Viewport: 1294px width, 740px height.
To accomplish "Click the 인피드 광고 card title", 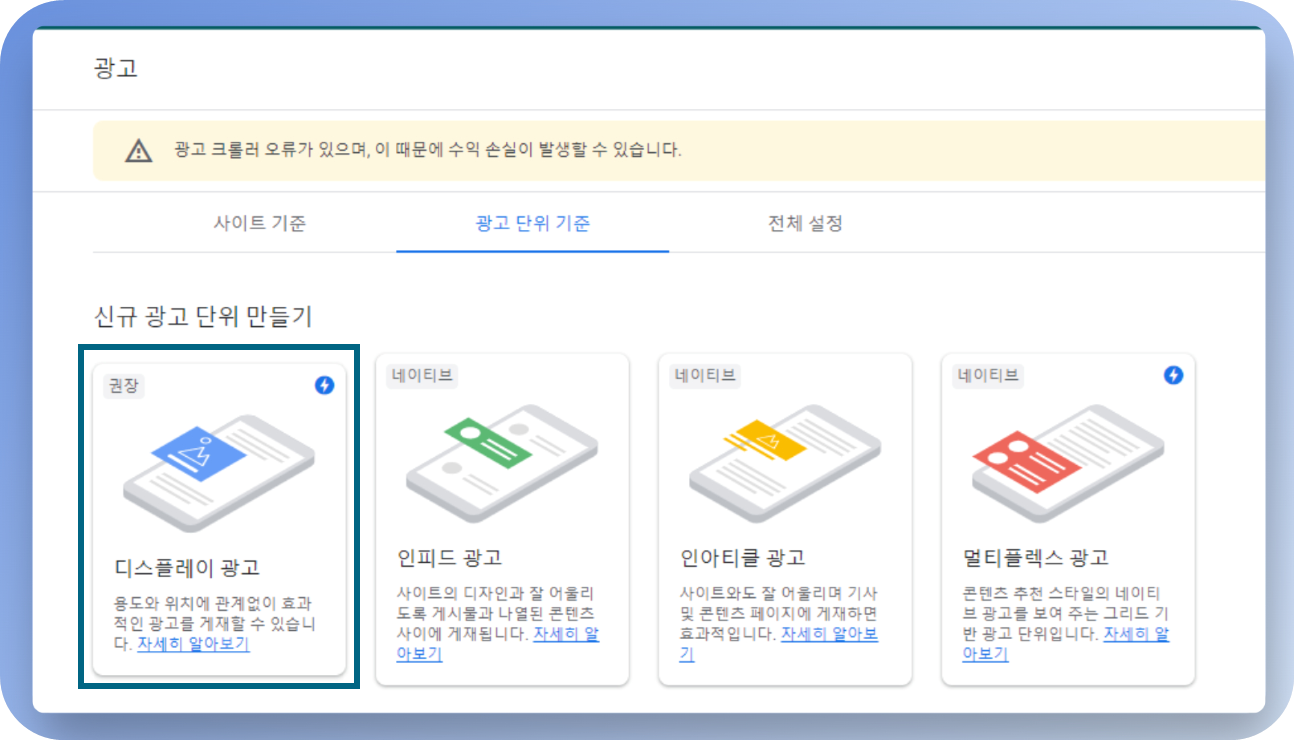I will coord(450,558).
